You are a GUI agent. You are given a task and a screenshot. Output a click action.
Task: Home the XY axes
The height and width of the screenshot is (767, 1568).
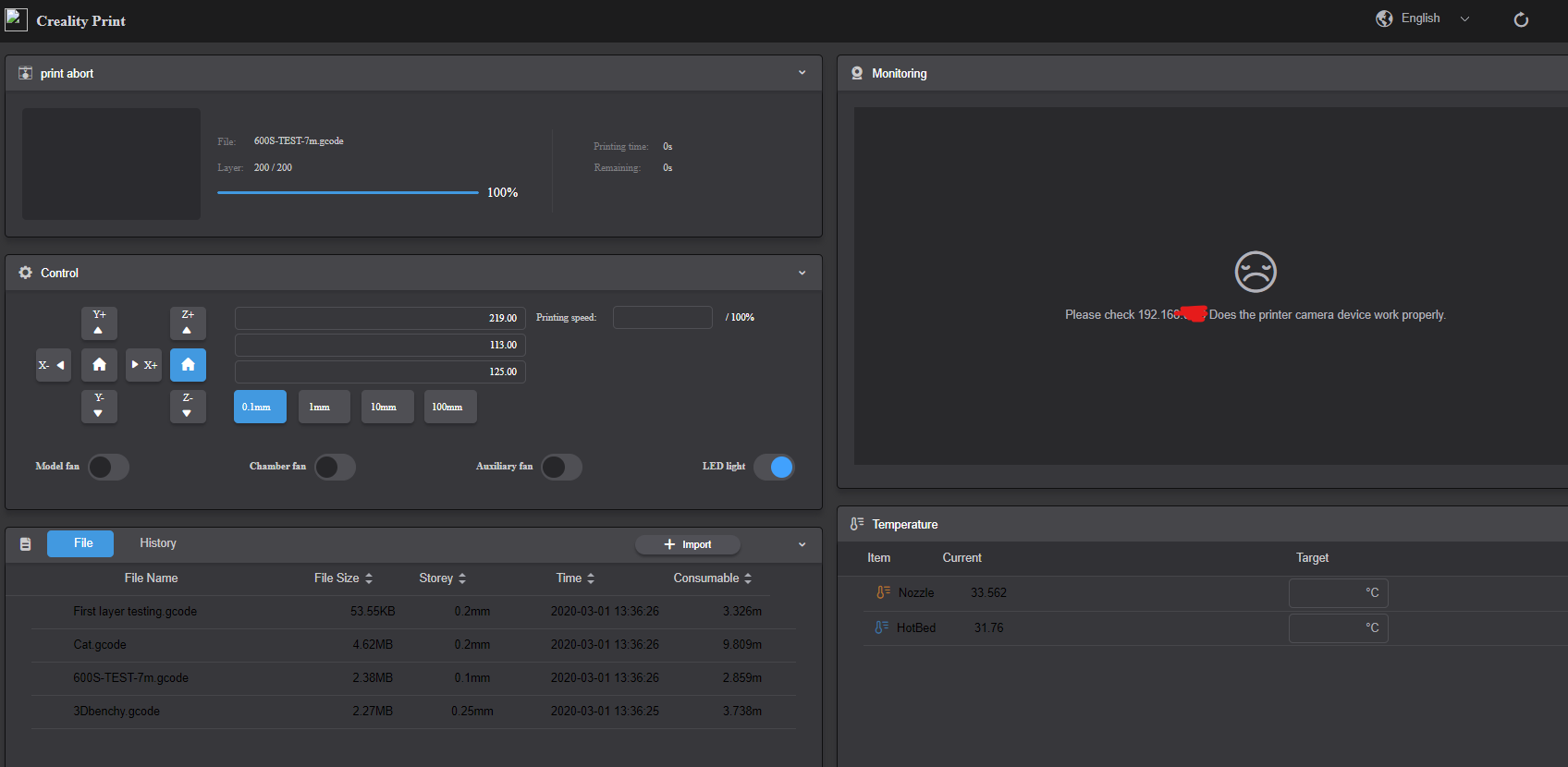click(x=99, y=365)
